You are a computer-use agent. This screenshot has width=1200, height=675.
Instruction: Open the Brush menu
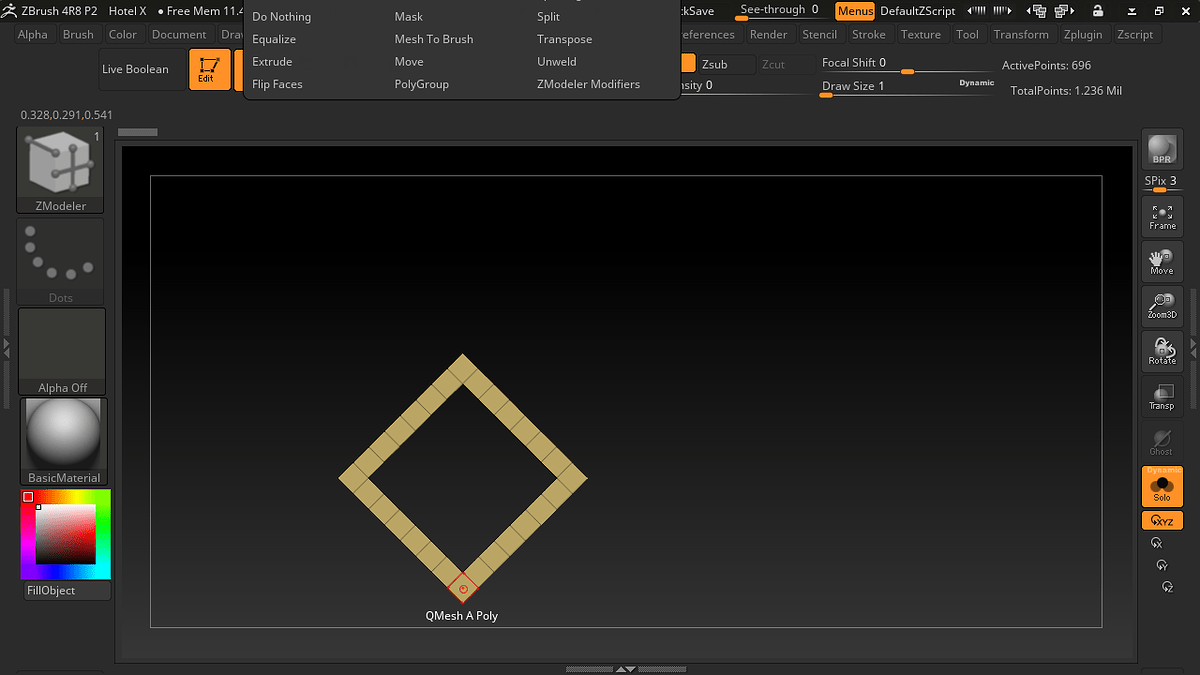click(x=78, y=34)
